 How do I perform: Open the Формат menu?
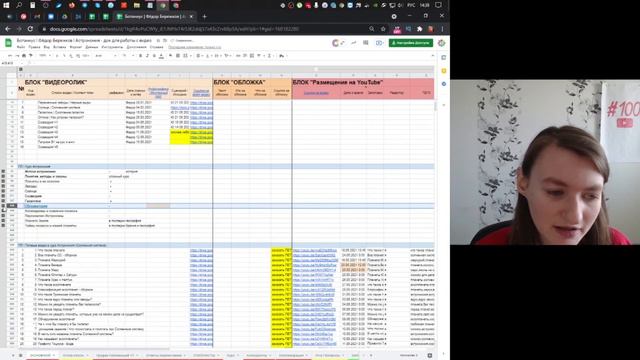[76, 47]
